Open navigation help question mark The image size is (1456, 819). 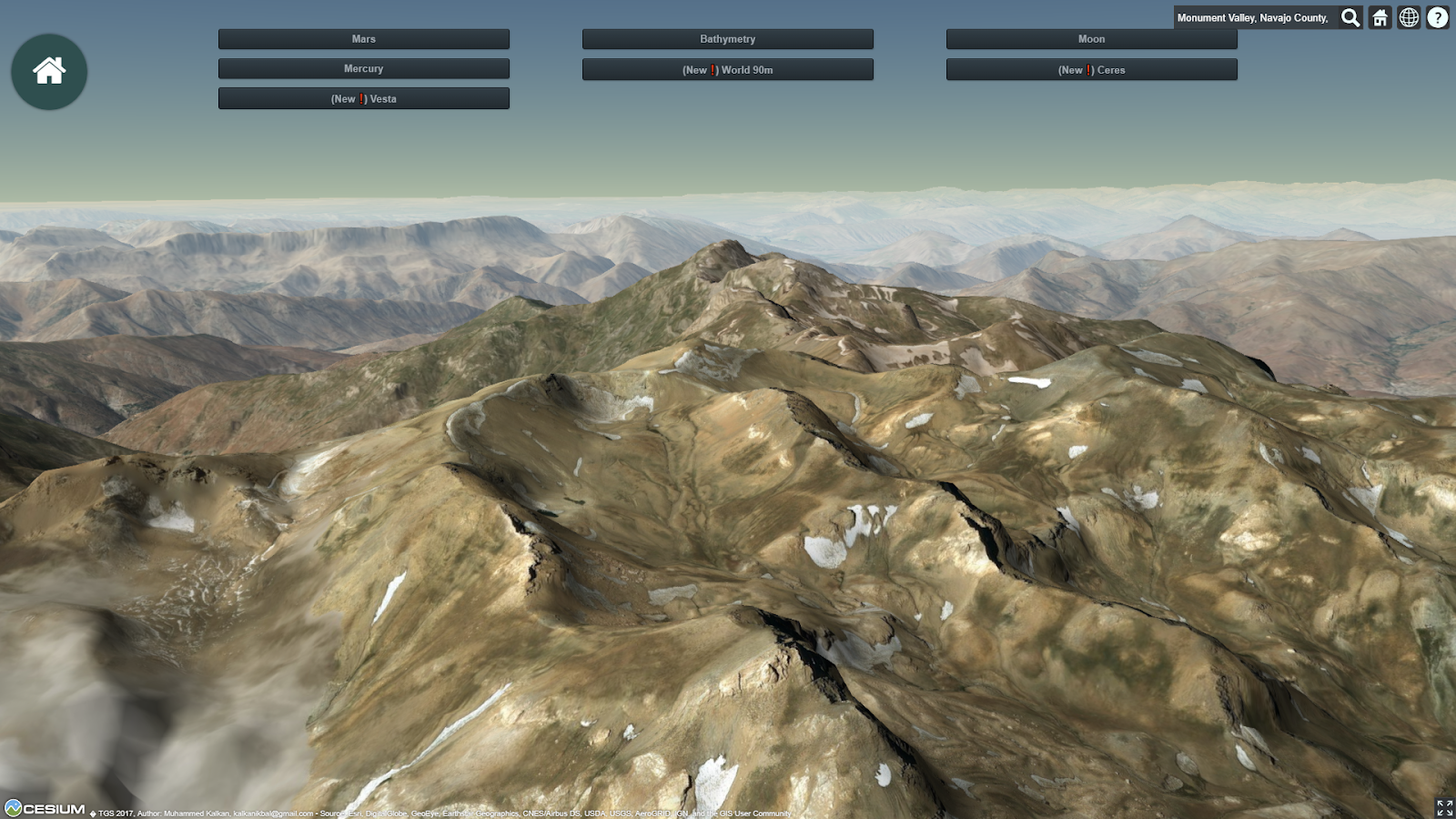(x=1438, y=17)
